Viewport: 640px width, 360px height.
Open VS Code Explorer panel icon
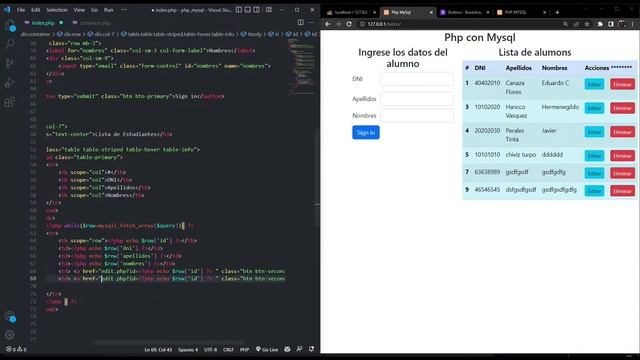[10, 25]
